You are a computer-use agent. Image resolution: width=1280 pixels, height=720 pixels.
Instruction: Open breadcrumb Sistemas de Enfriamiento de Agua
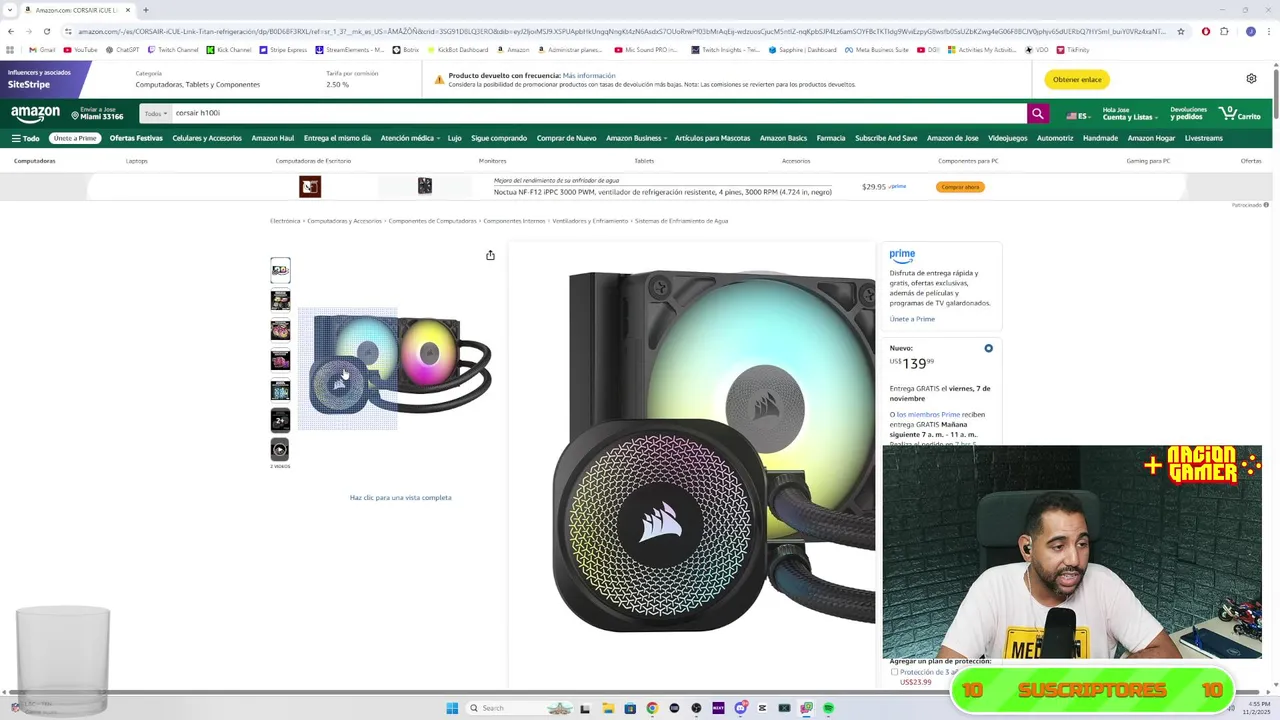(681, 221)
